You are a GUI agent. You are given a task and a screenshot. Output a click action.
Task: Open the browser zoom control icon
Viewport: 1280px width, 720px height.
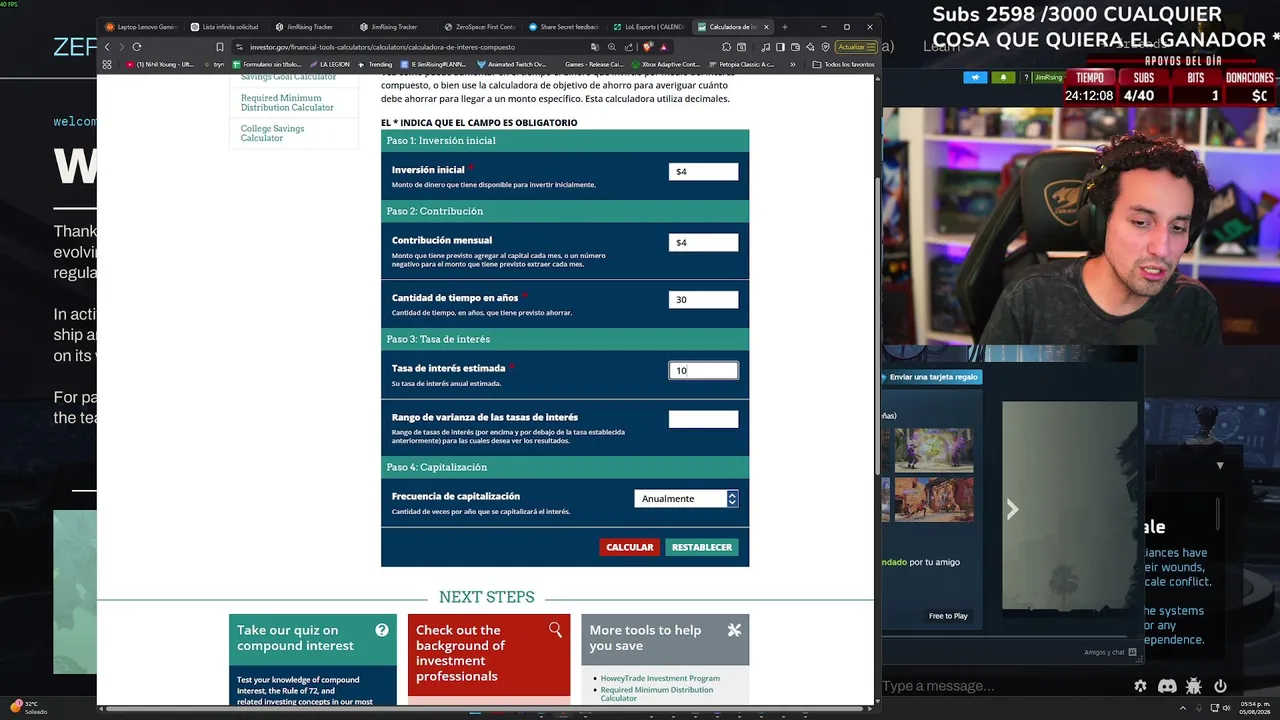coord(612,47)
